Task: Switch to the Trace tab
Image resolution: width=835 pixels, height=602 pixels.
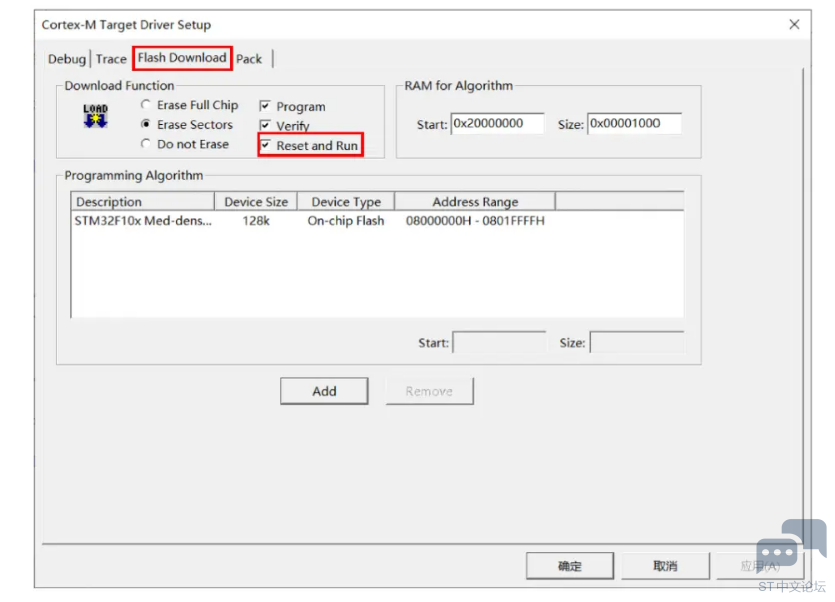Action: coord(111,59)
